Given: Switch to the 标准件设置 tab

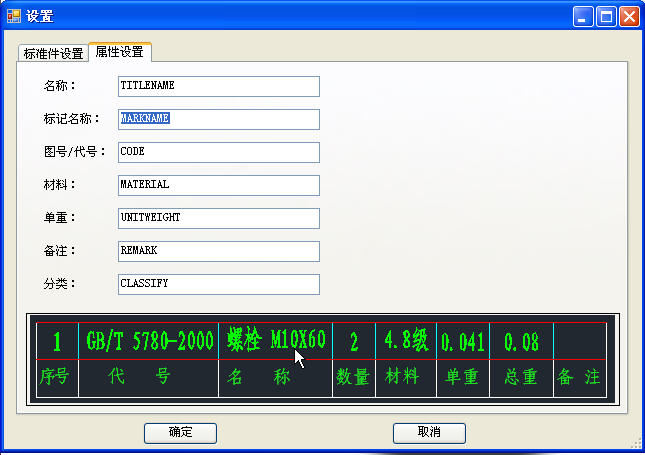Looking at the screenshot, I should [54, 53].
